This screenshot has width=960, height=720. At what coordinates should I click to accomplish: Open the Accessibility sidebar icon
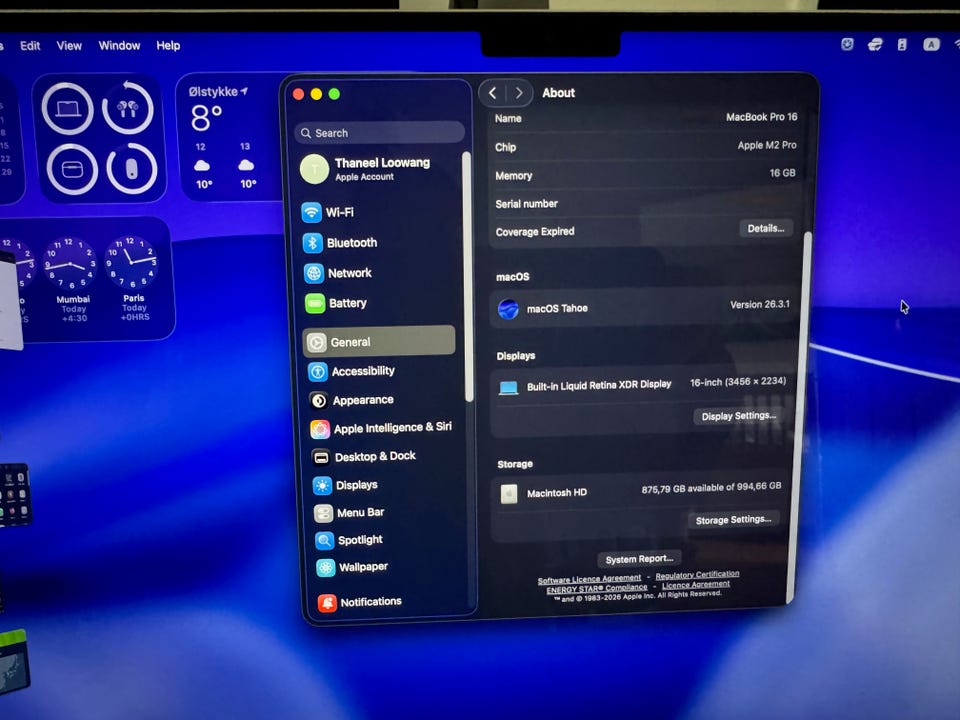318,372
